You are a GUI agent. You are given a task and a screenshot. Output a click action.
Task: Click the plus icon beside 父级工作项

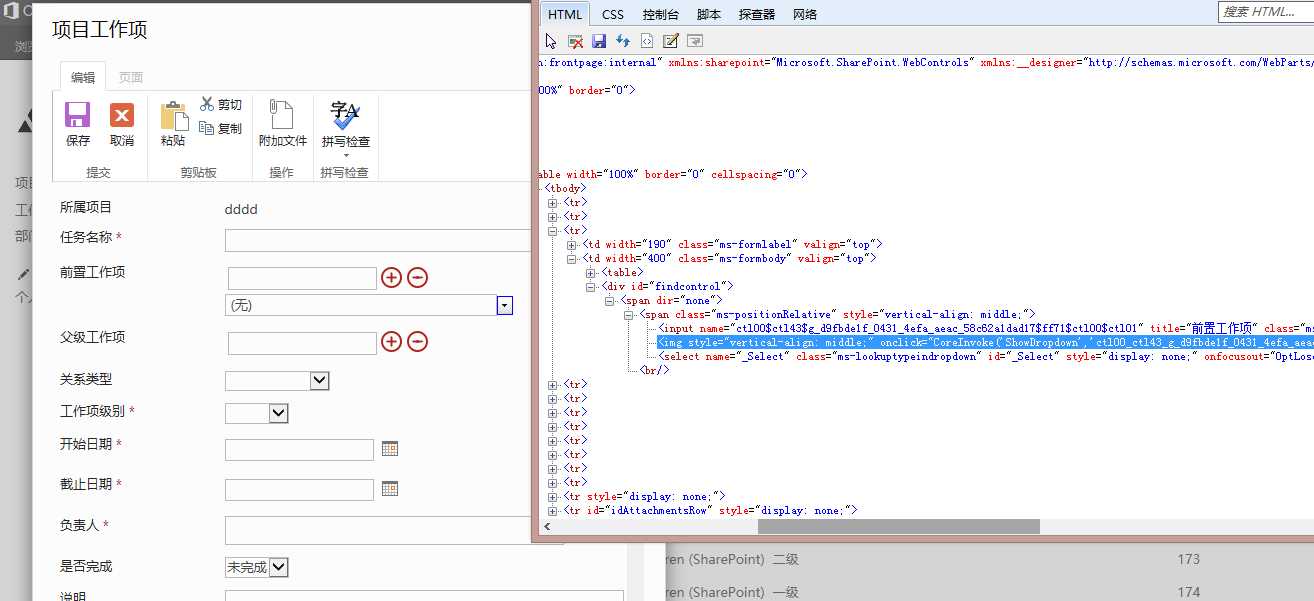[391, 342]
